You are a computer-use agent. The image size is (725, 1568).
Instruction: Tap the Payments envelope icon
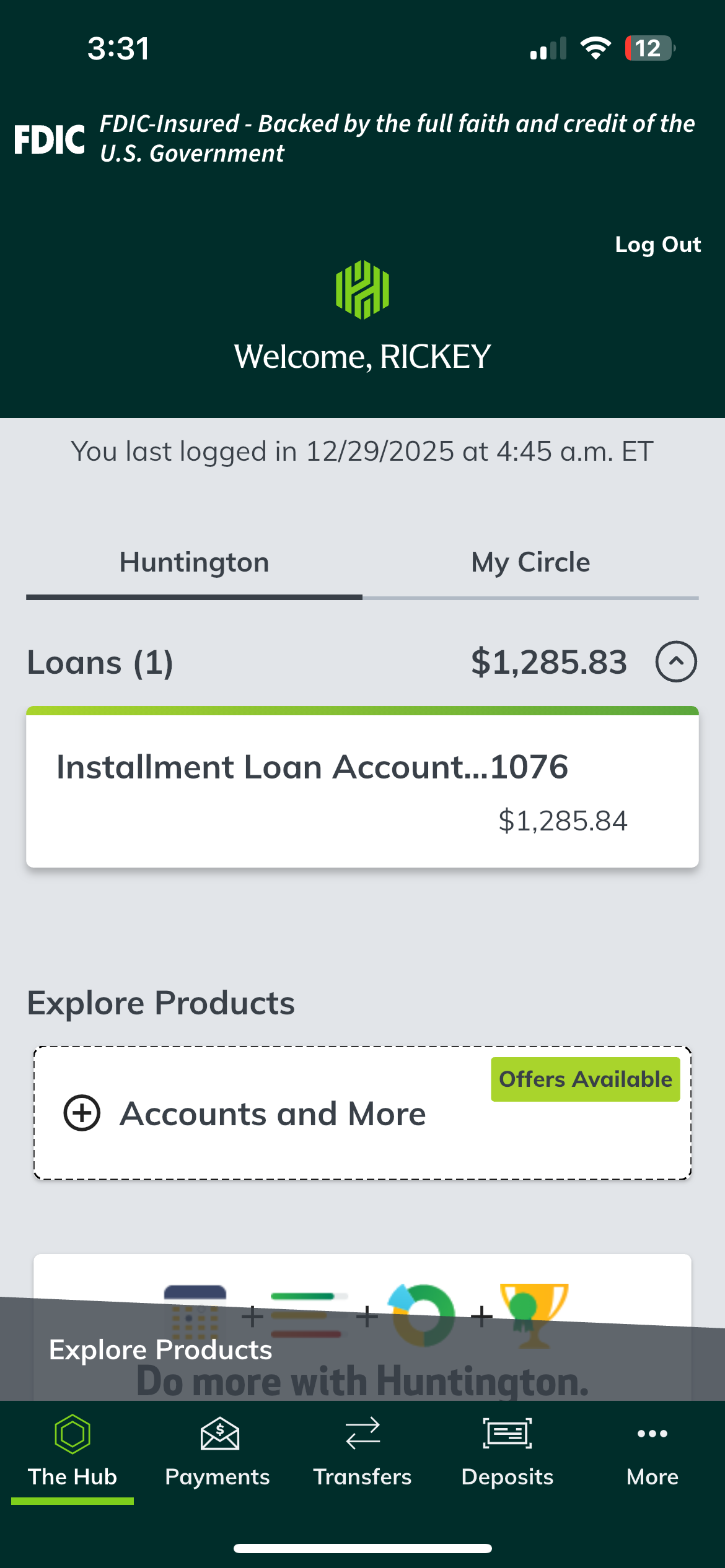pyautogui.click(x=218, y=1434)
